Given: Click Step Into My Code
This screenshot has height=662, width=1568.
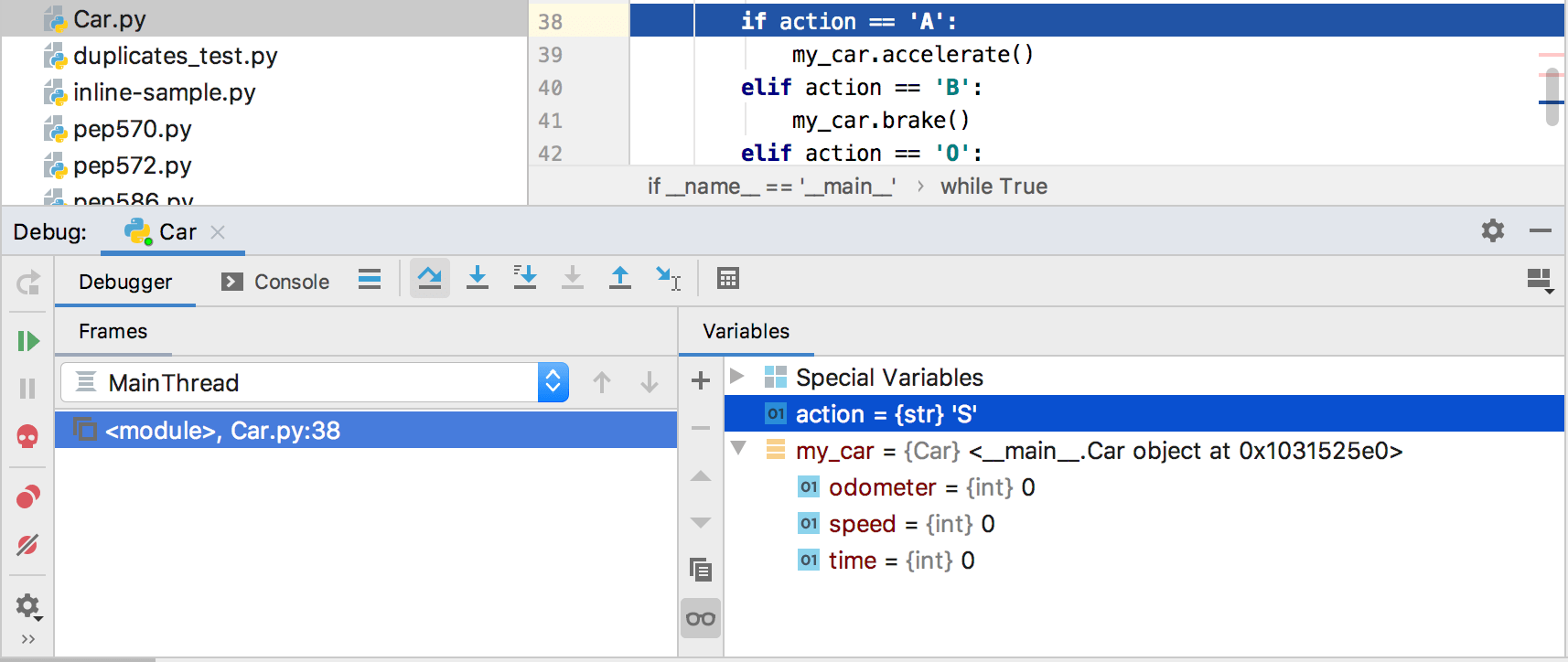Looking at the screenshot, I should click(525, 278).
